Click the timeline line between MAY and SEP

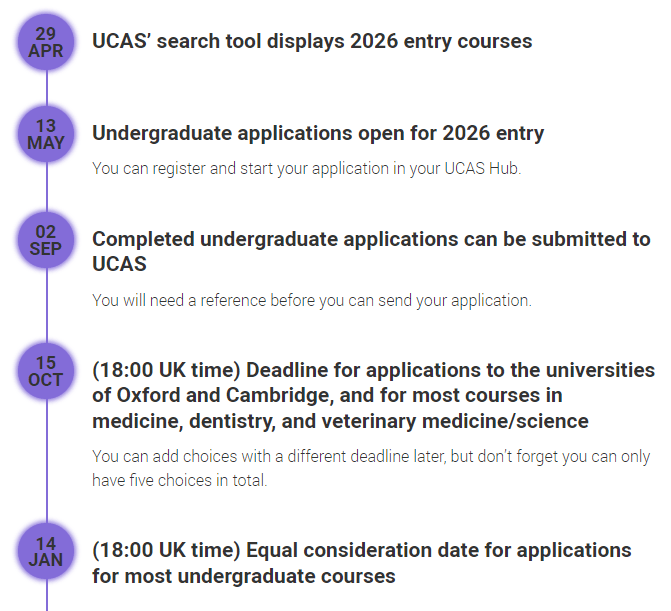47,187
